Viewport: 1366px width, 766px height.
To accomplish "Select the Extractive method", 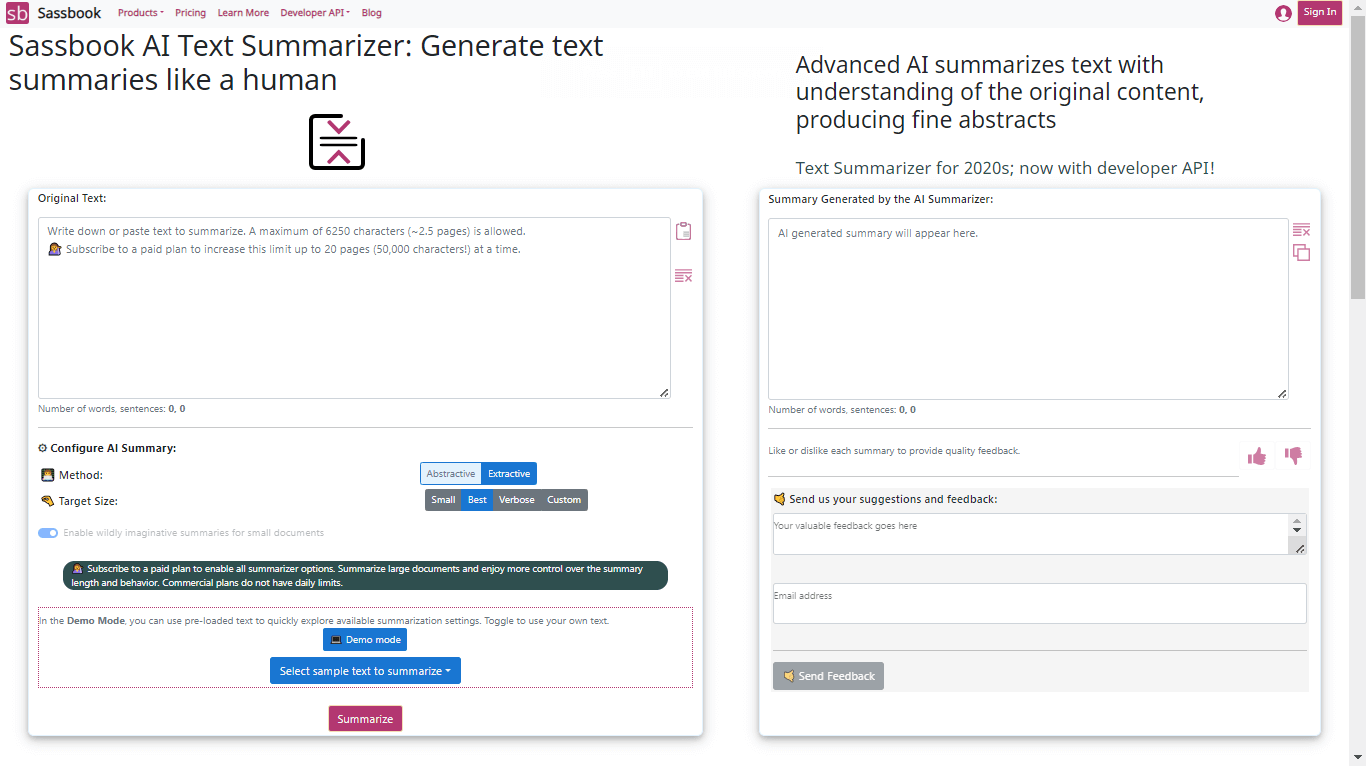I will pos(509,474).
